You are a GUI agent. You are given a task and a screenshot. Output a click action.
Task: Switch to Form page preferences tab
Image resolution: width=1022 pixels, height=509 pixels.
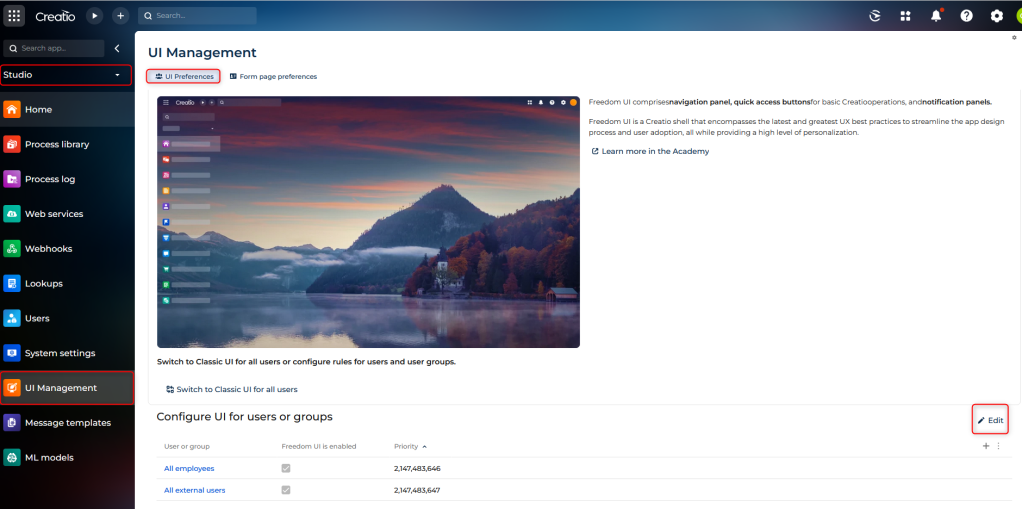[x=273, y=76]
